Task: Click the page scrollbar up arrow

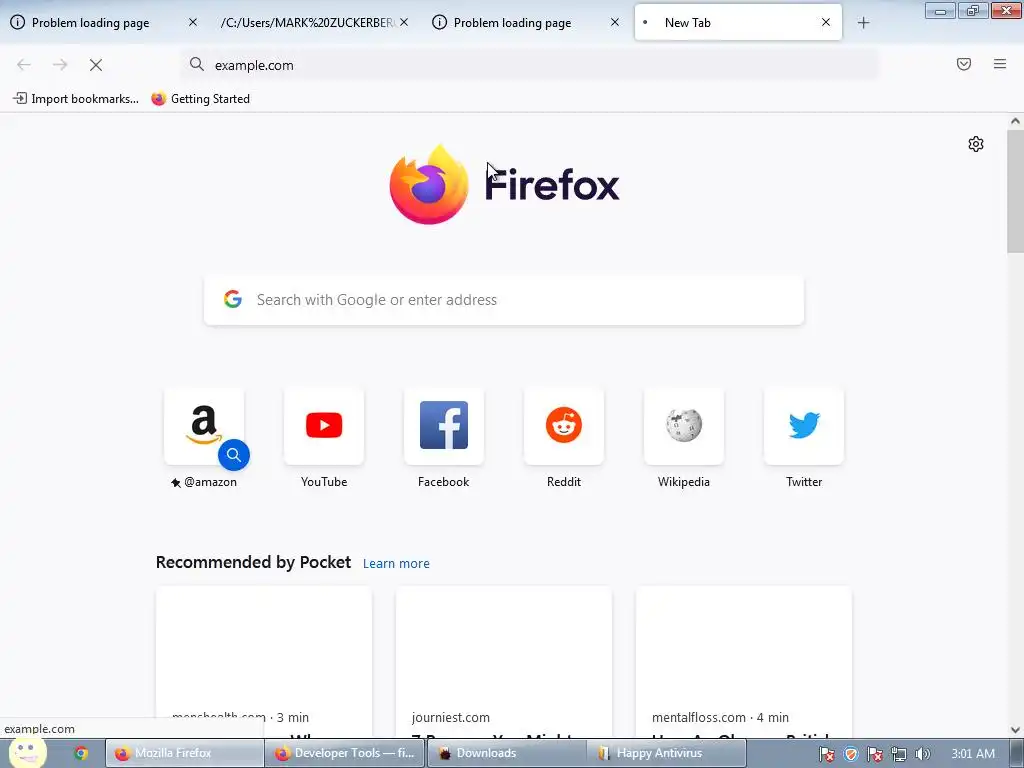Action: tap(1015, 121)
